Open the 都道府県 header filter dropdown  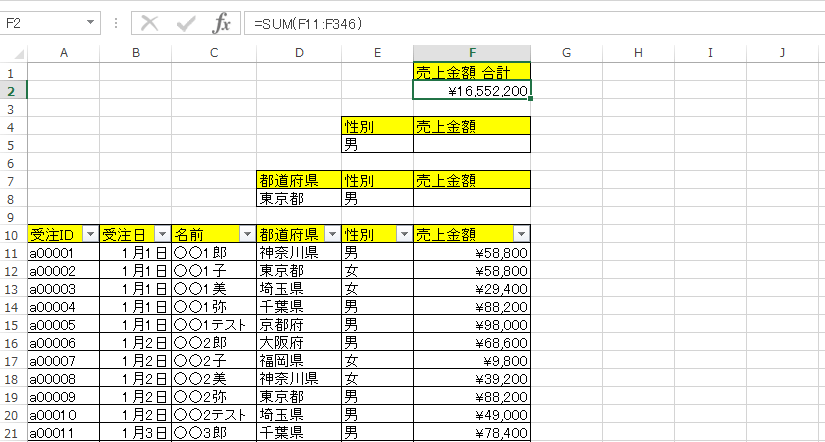pos(331,234)
